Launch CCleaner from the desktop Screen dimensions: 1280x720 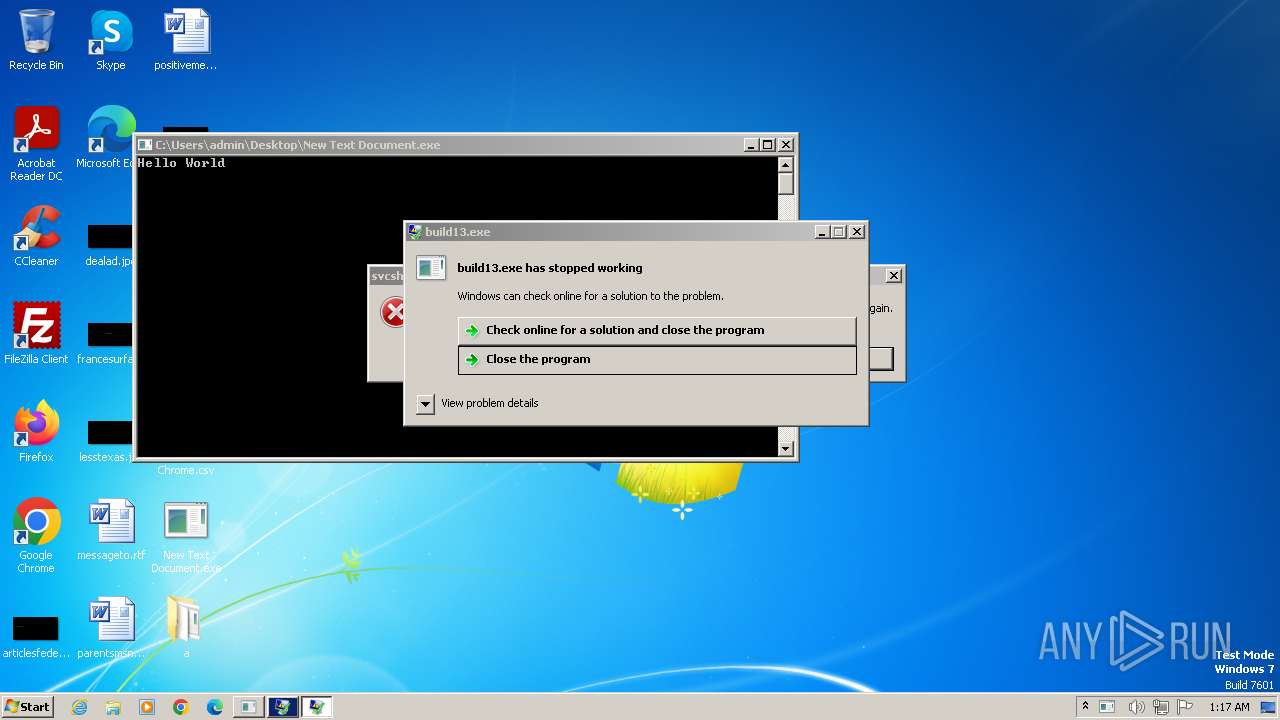tap(36, 236)
